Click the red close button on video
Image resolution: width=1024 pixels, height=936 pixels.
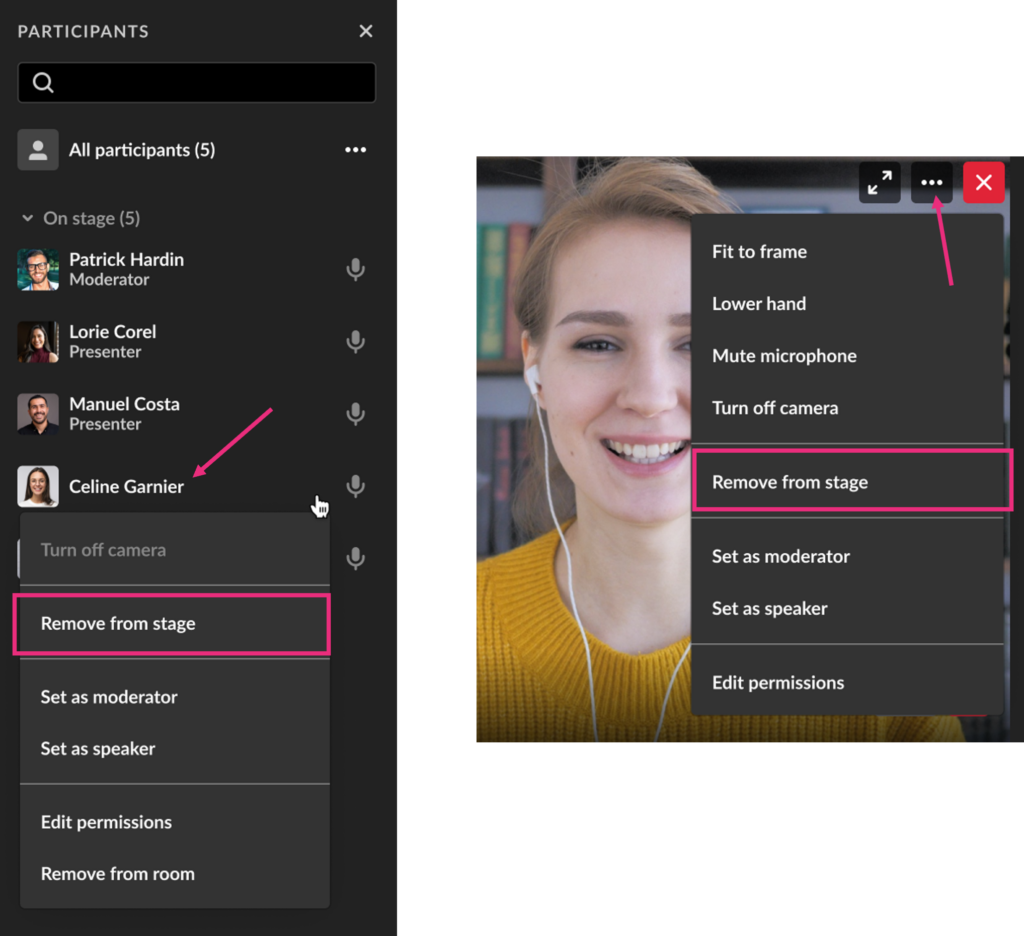[x=984, y=183]
